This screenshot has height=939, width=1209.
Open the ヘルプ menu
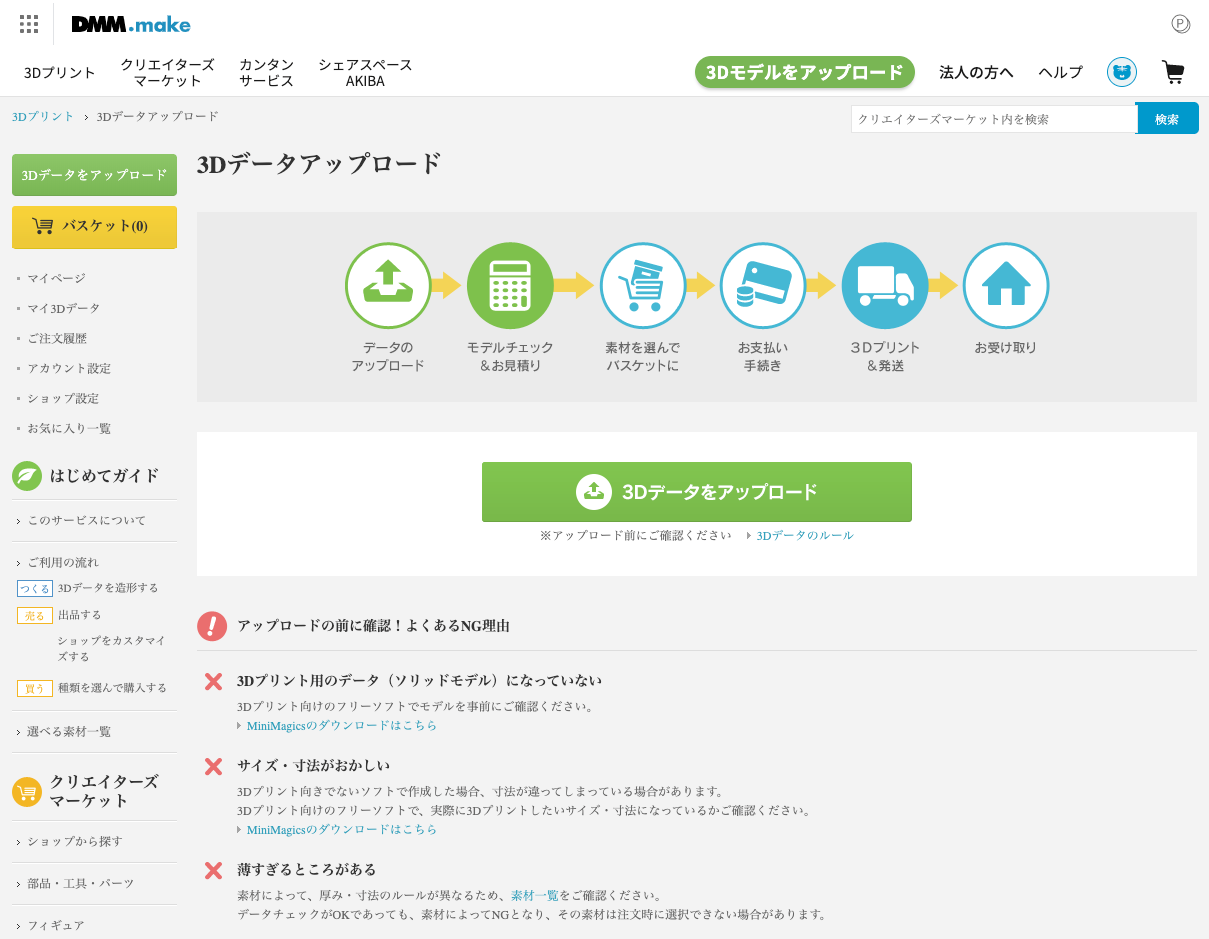(1060, 72)
